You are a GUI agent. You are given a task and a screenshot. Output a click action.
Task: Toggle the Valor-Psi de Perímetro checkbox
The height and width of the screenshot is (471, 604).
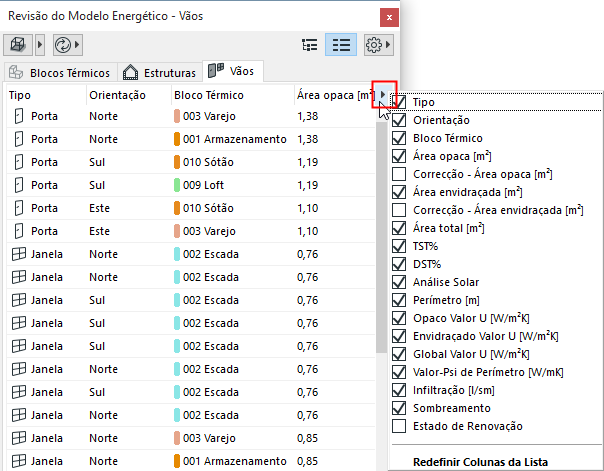(399, 372)
